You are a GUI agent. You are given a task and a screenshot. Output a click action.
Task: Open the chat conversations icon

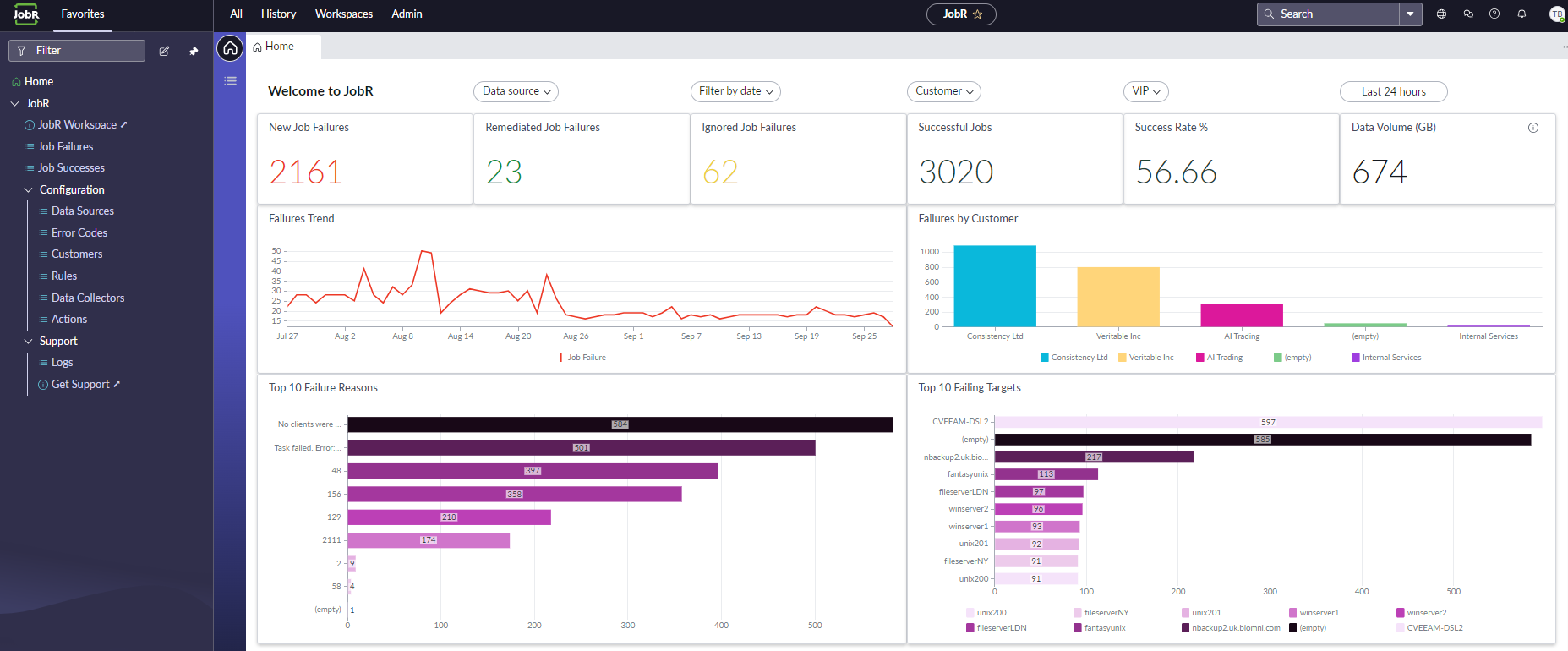click(x=1468, y=14)
